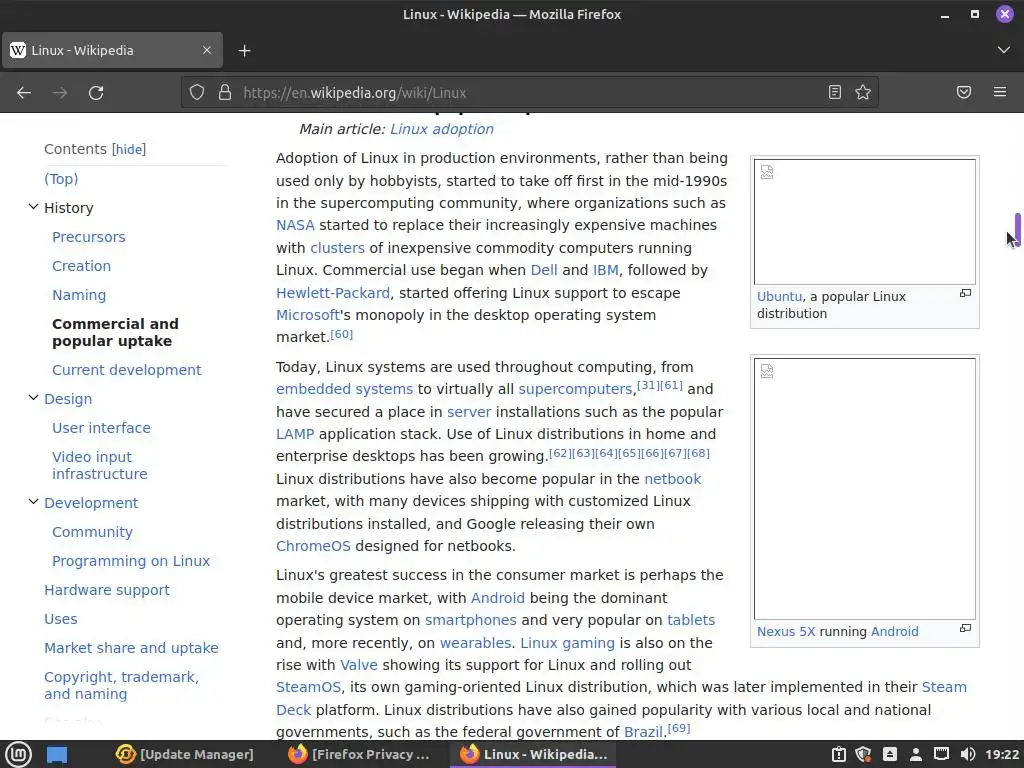1024x768 pixels.
Task: Open the Firefox application menu
Action: [1000, 92]
